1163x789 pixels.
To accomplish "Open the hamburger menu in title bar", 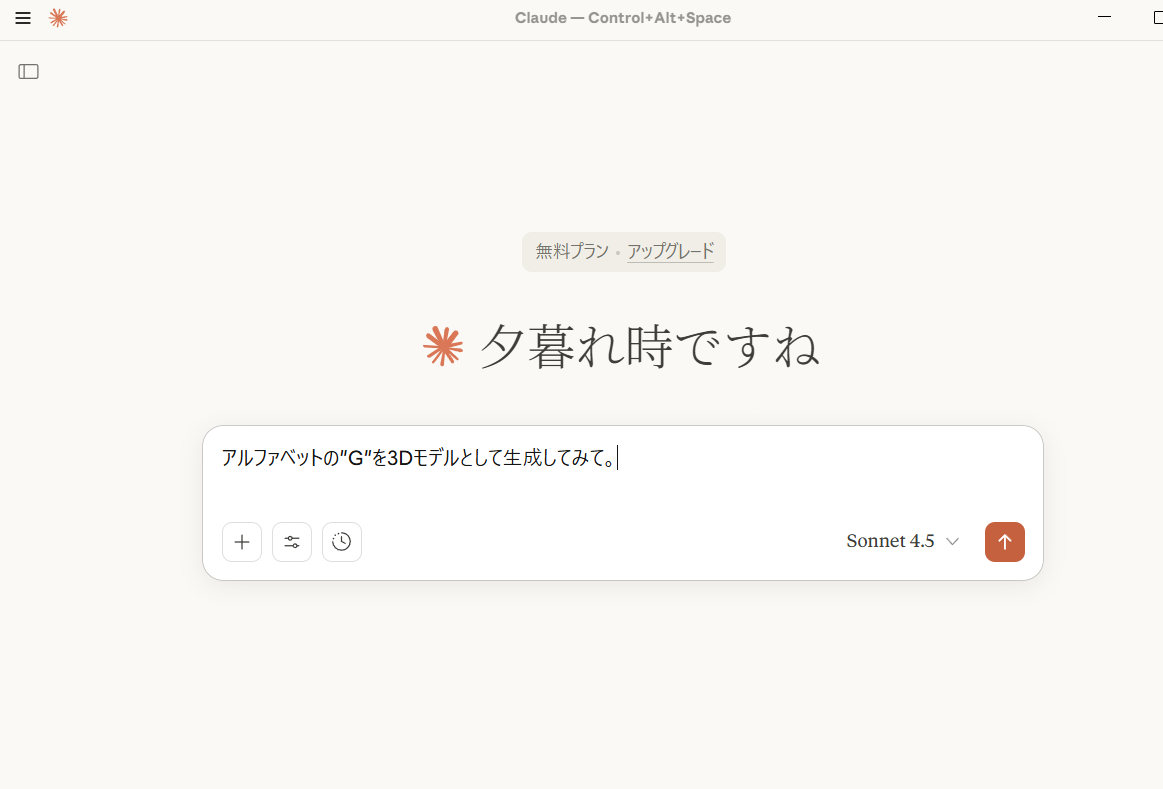I will pyautogui.click(x=23, y=18).
